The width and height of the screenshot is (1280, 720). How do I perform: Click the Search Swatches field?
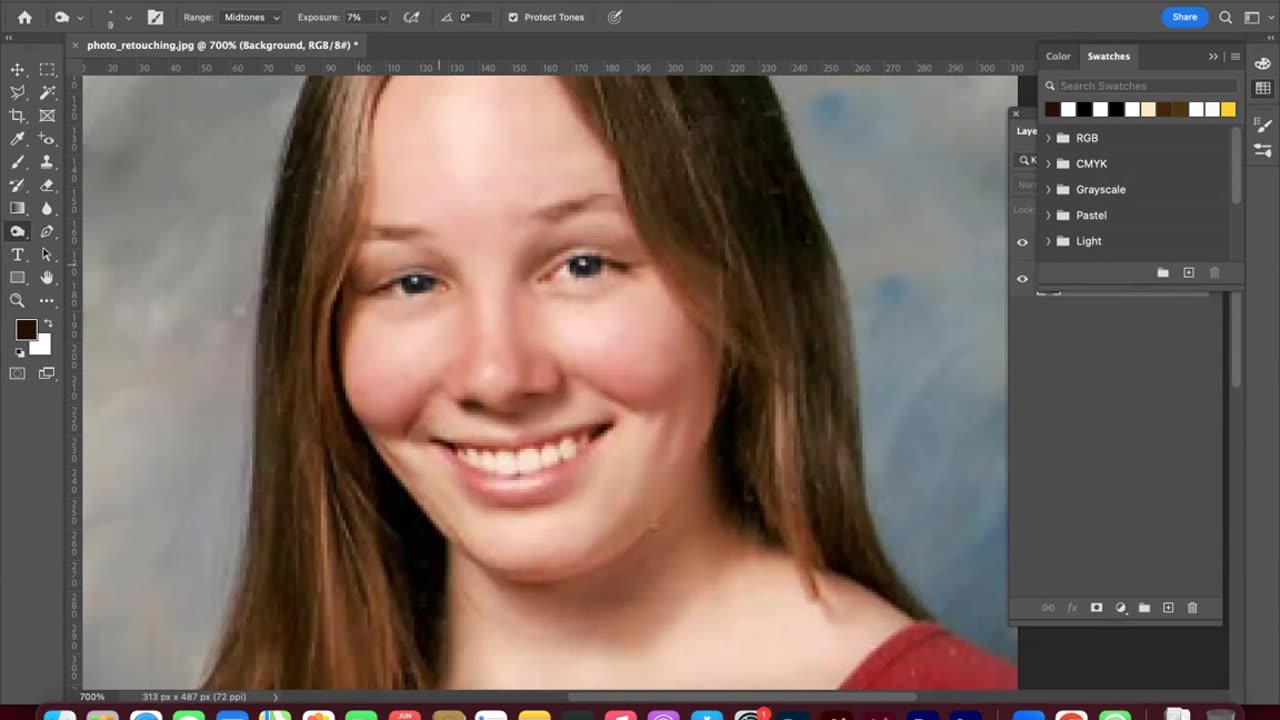tap(1140, 86)
